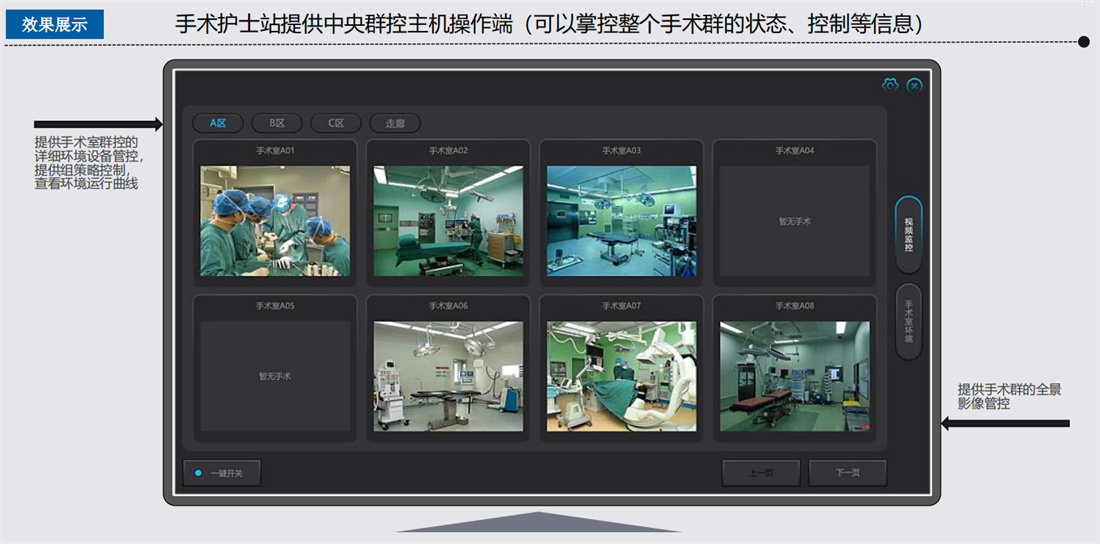Go to previous page with 上一页
This screenshot has width=1100, height=544.
(x=760, y=473)
